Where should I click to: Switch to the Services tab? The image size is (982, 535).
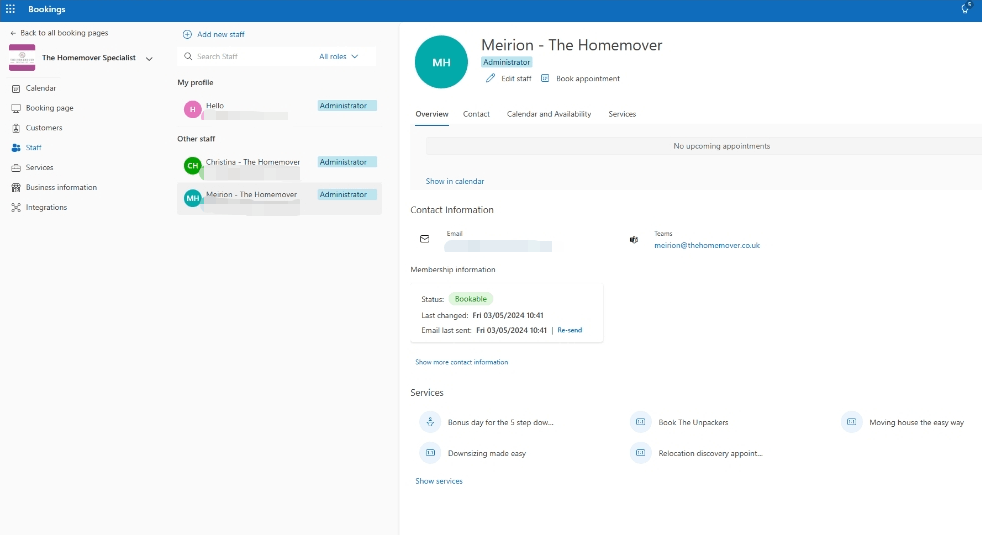point(622,114)
